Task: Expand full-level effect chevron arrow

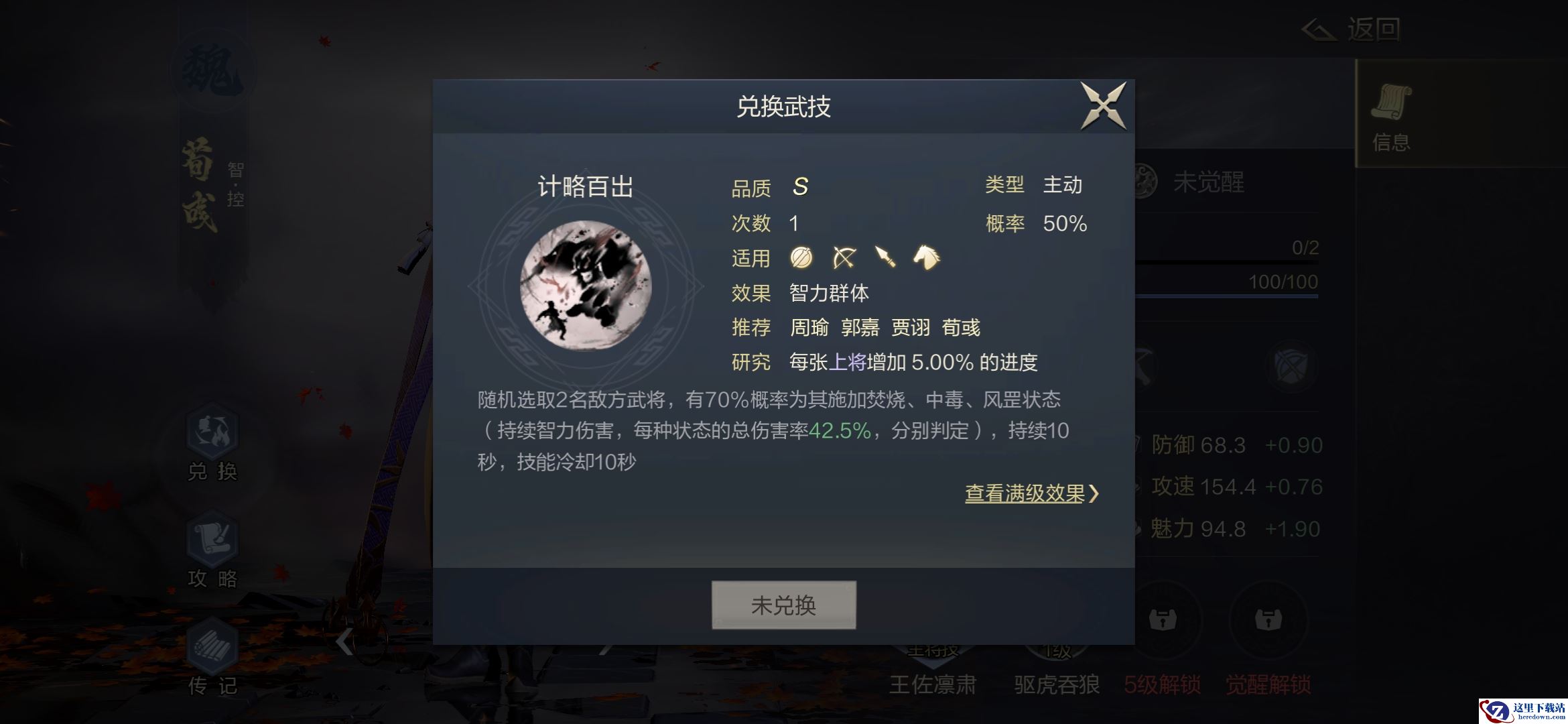Action: [x=1094, y=494]
